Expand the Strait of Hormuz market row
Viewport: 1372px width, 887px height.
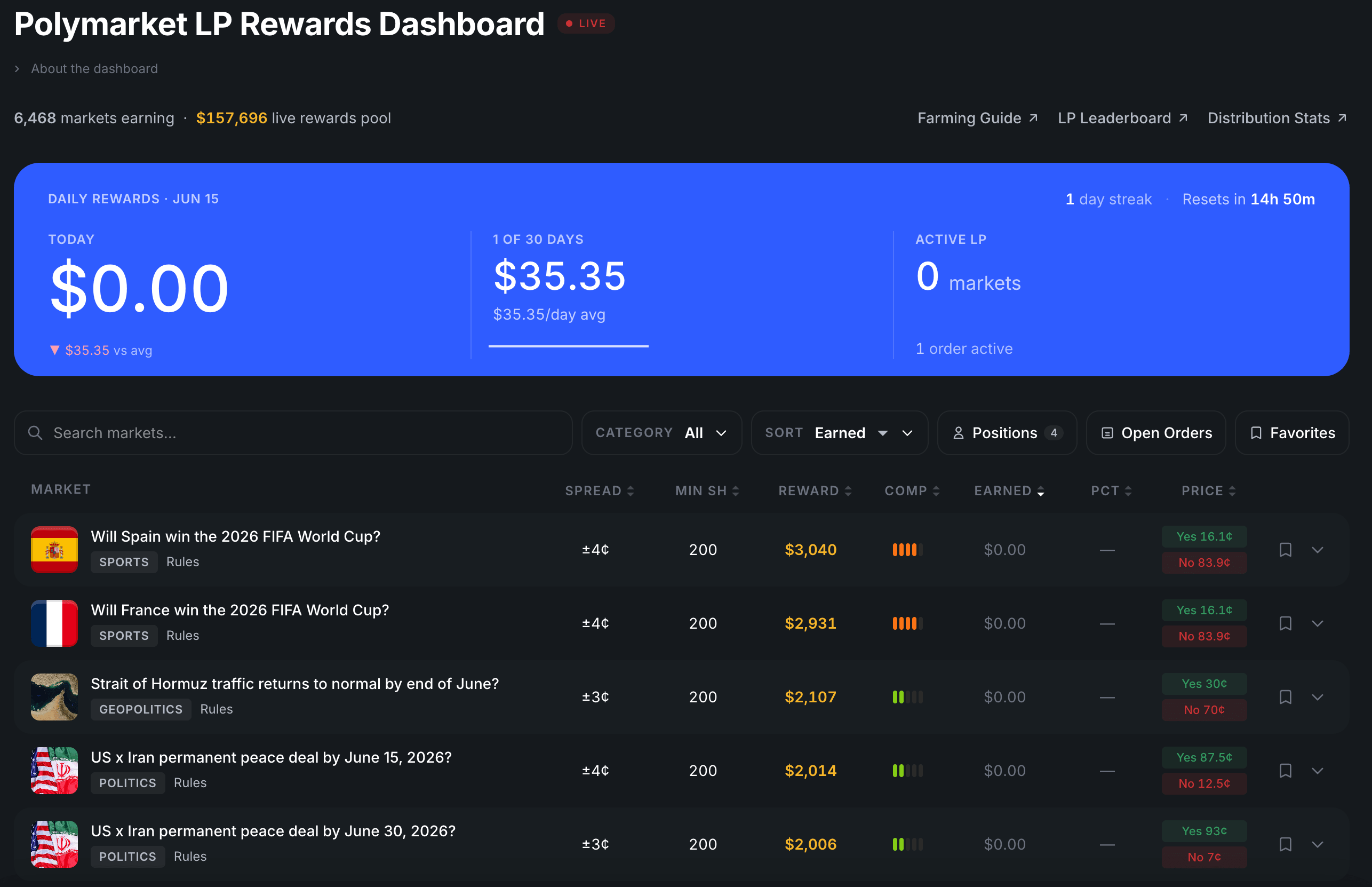[1317, 697]
